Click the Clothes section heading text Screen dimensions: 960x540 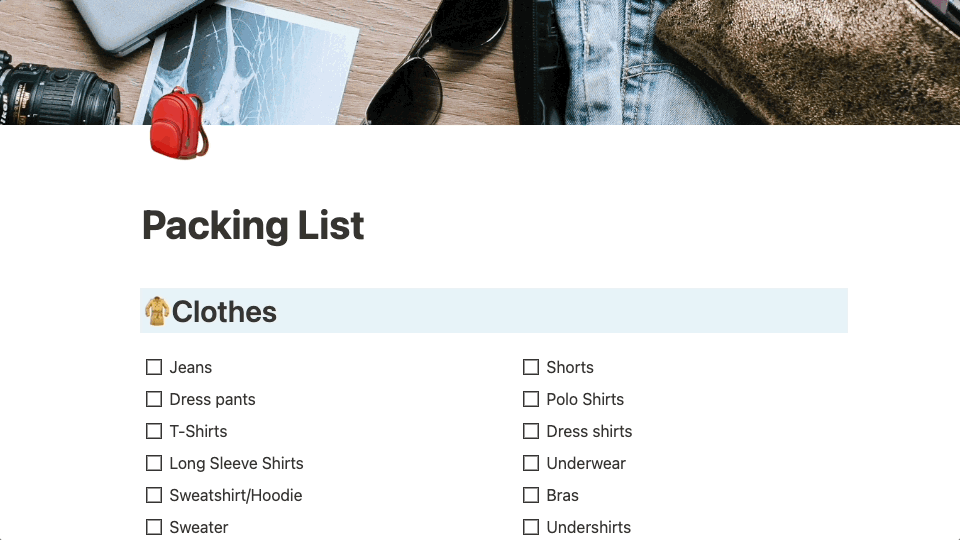pyautogui.click(x=224, y=312)
